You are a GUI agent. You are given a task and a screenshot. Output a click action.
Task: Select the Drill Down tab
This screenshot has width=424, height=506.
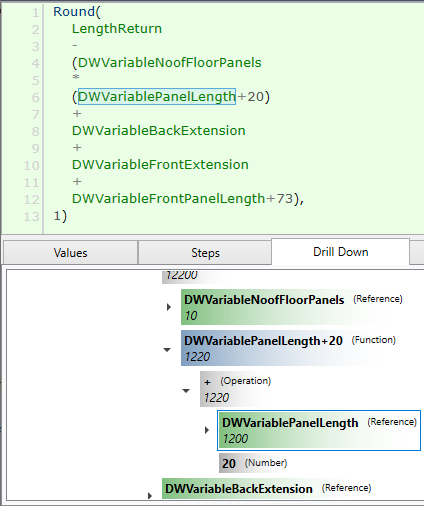pyautogui.click(x=341, y=252)
